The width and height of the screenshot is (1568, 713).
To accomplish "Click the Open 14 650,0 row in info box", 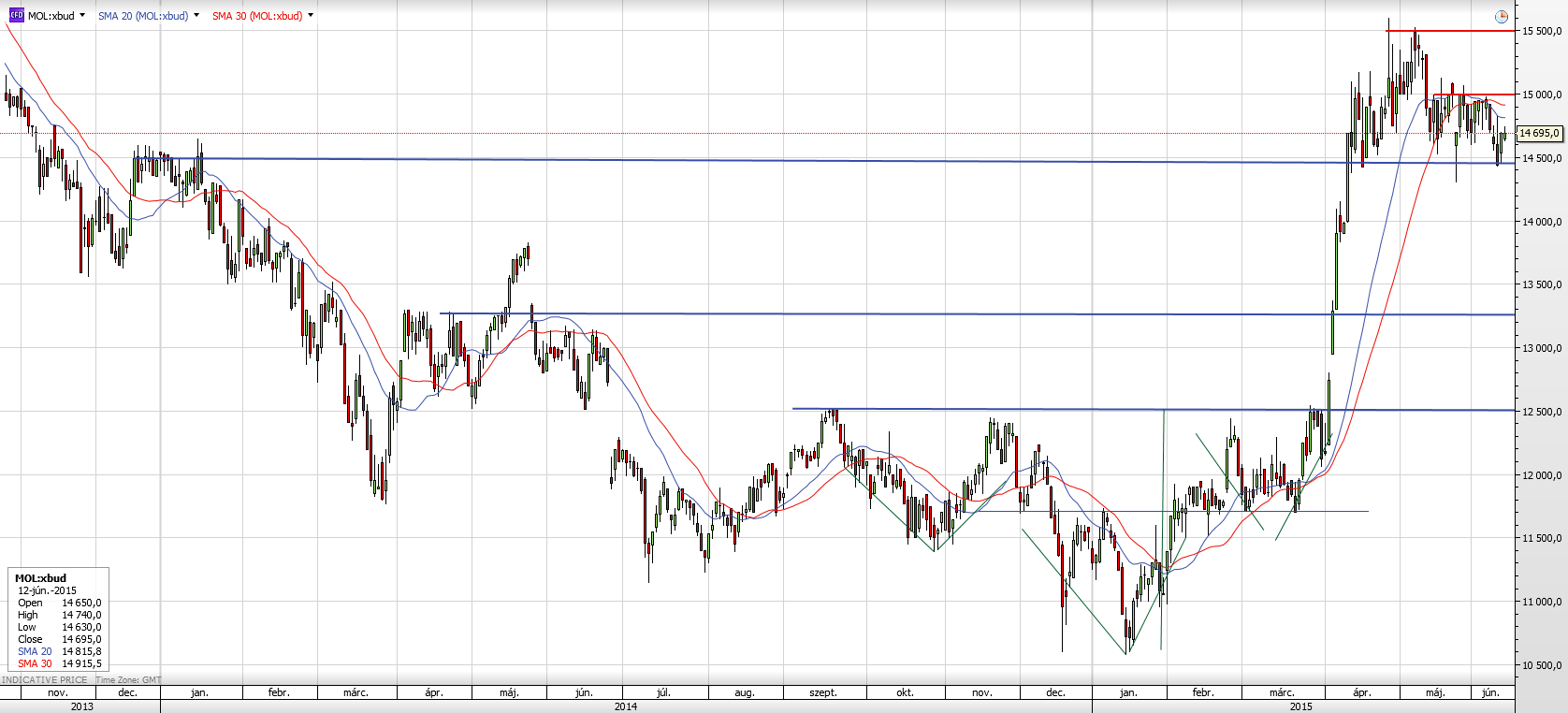I will point(59,603).
